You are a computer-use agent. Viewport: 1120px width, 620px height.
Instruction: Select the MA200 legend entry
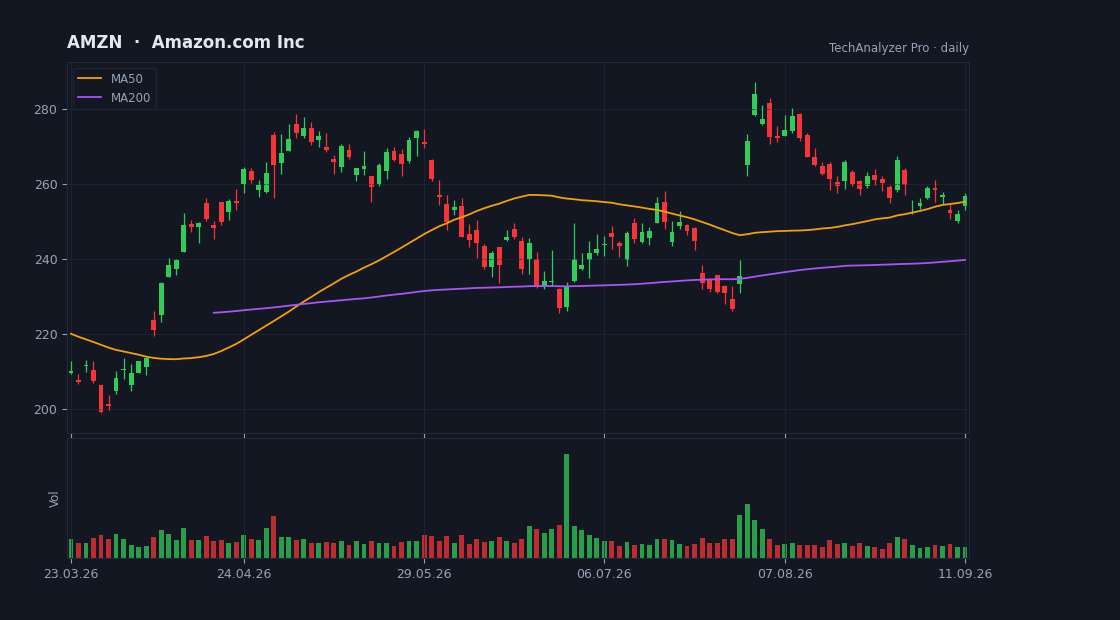coord(114,98)
